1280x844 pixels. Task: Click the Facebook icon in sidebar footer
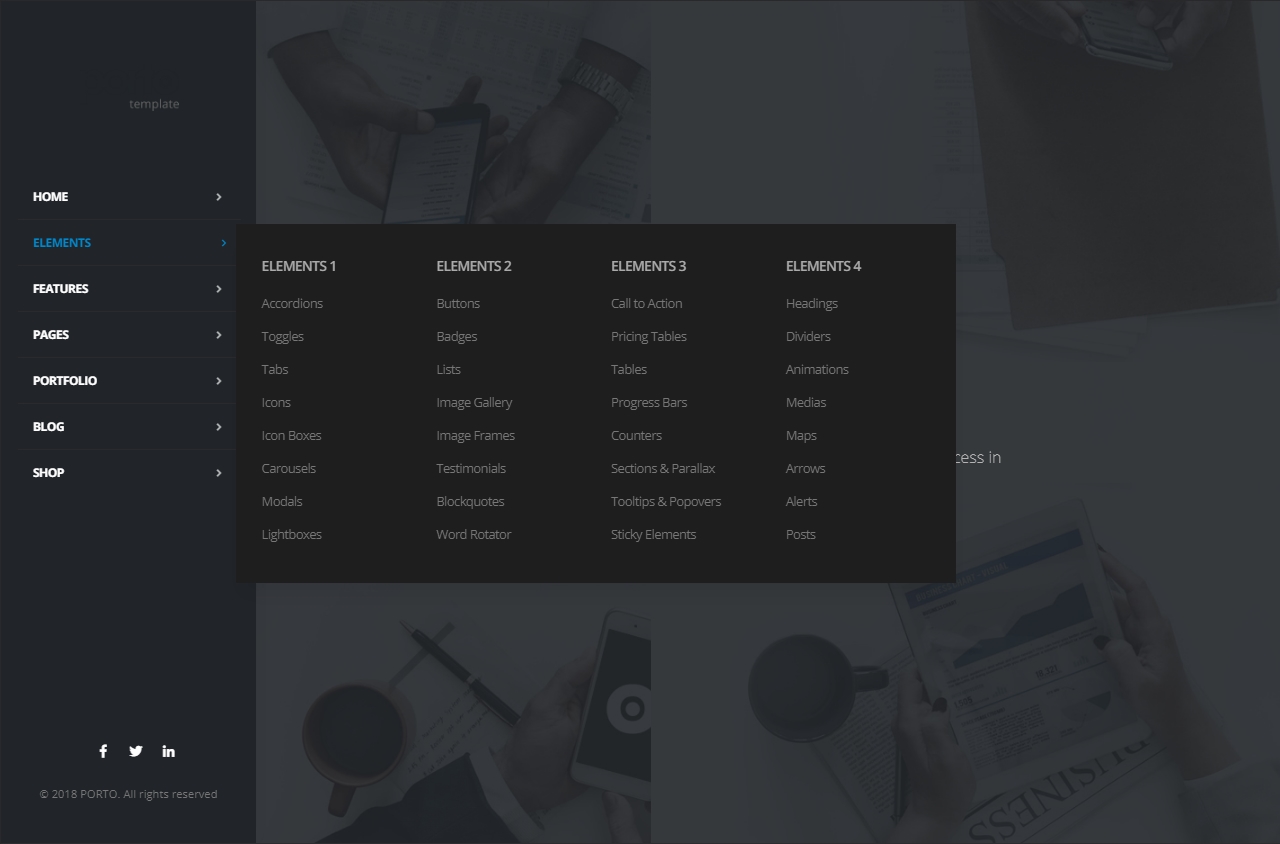coord(103,751)
